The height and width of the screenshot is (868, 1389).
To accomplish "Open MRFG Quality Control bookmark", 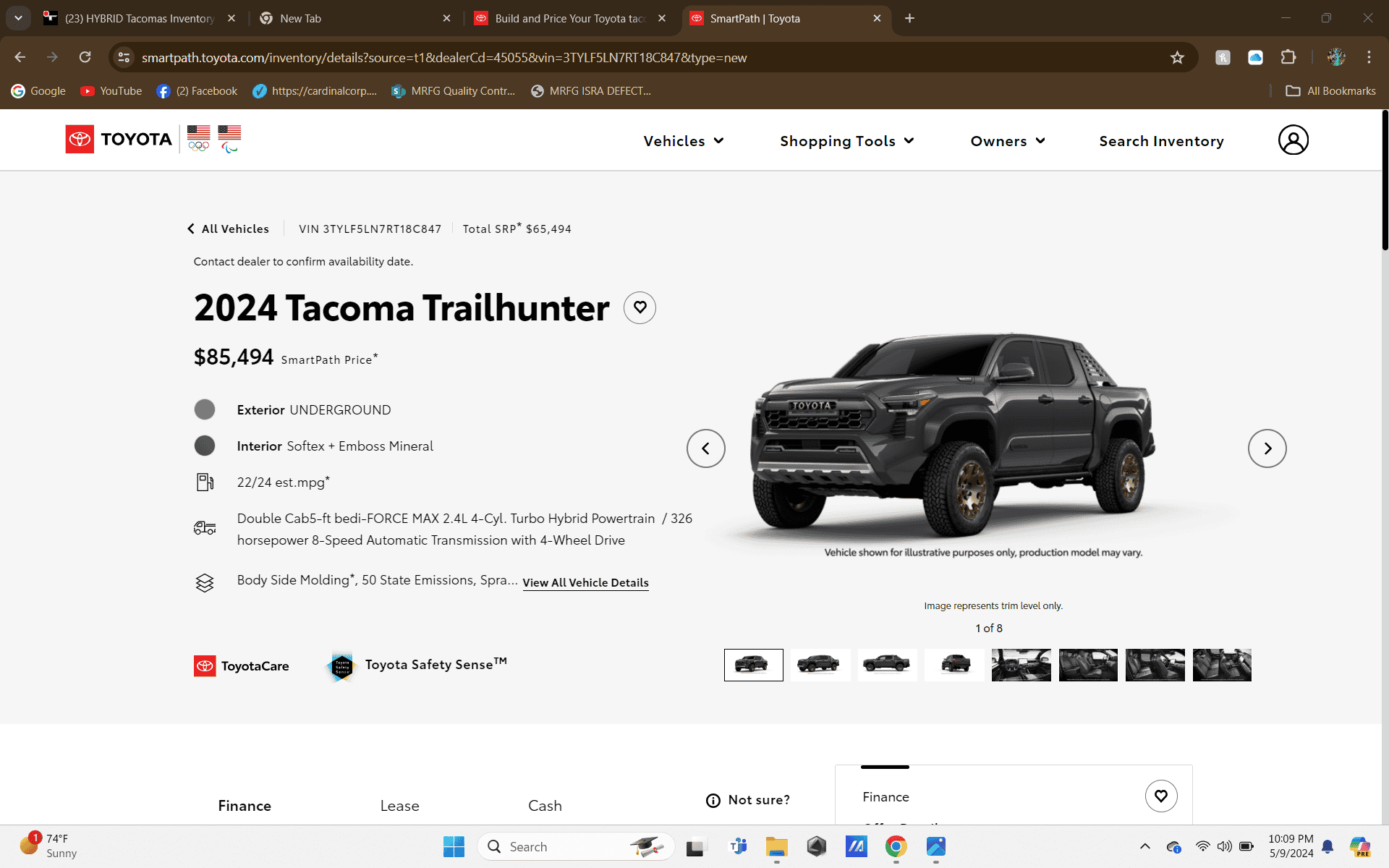I will tap(454, 91).
